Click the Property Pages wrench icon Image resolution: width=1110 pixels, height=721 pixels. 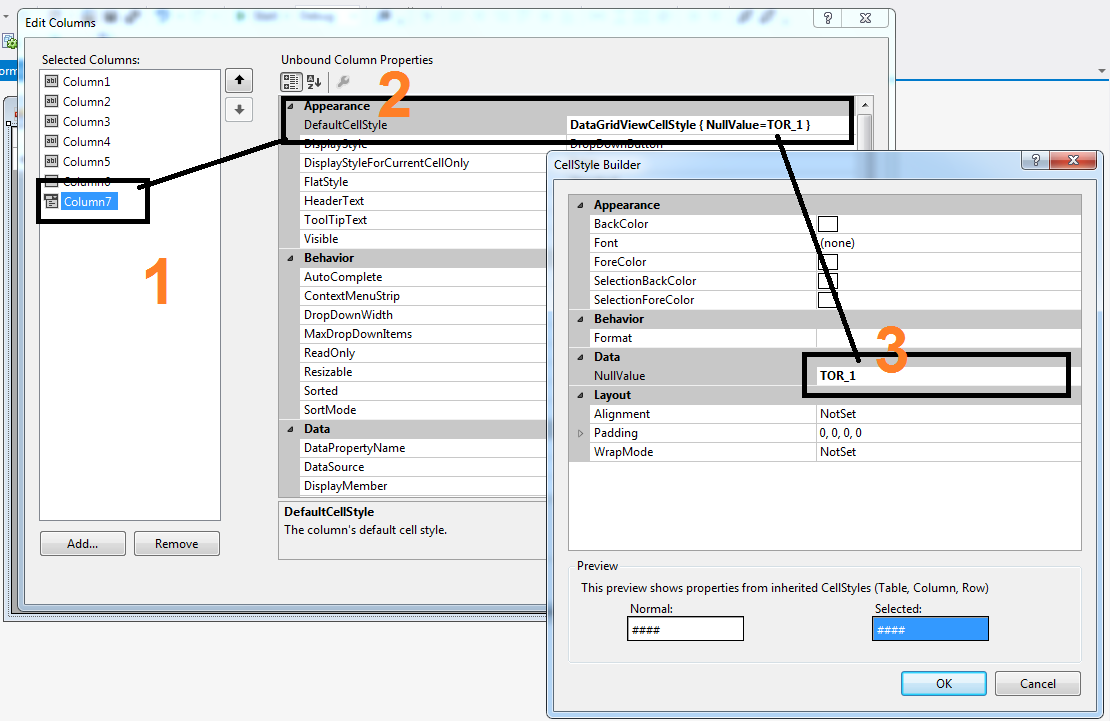pos(343,82)
